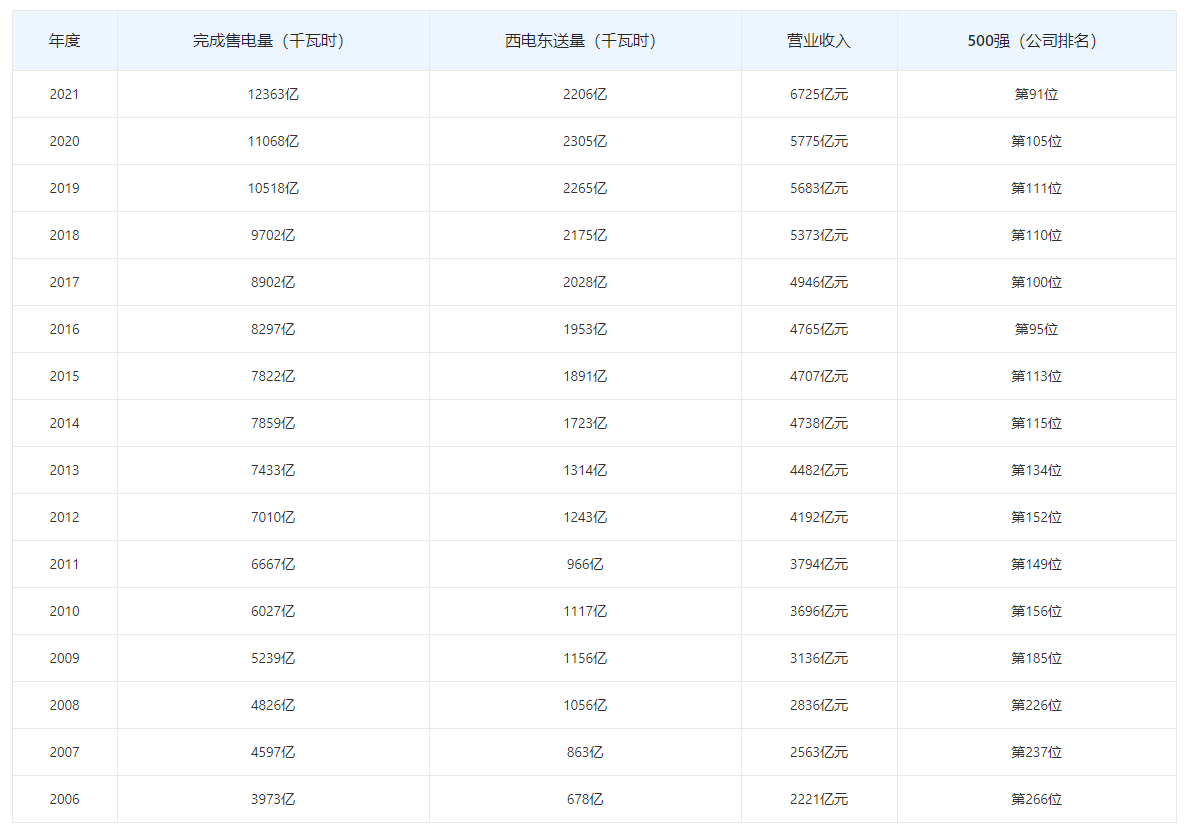This screenshot has width=1191, height=832.
Task: Click the revenue cell 3794亿元
Action: pyautogui.click(x=820, y=565)
